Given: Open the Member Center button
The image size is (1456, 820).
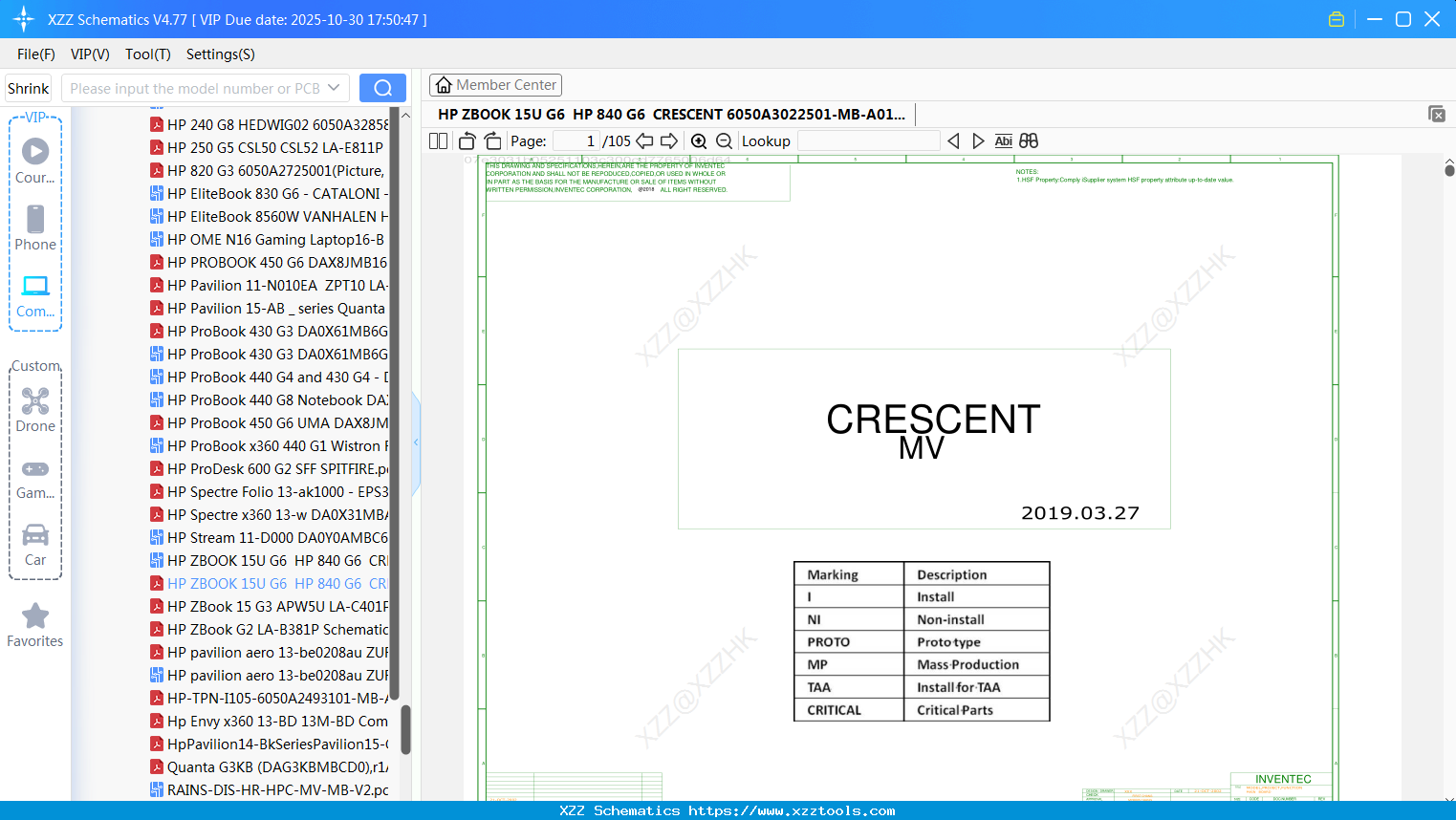Looking at the screenshot, I should tap(495, 85).
